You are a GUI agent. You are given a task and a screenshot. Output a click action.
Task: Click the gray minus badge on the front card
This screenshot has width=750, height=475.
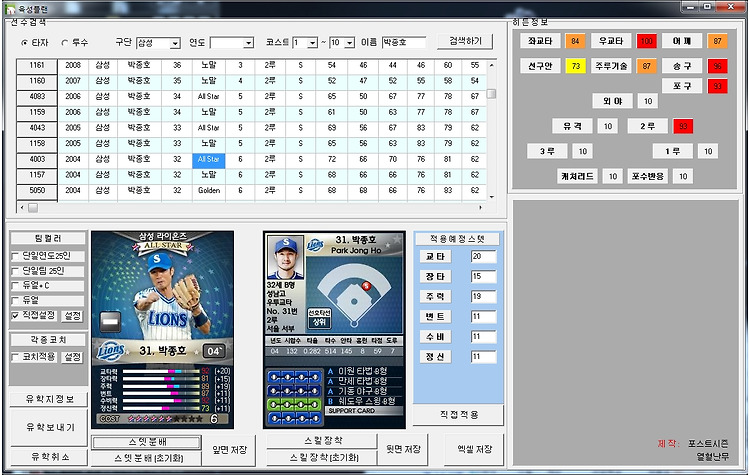110,322
